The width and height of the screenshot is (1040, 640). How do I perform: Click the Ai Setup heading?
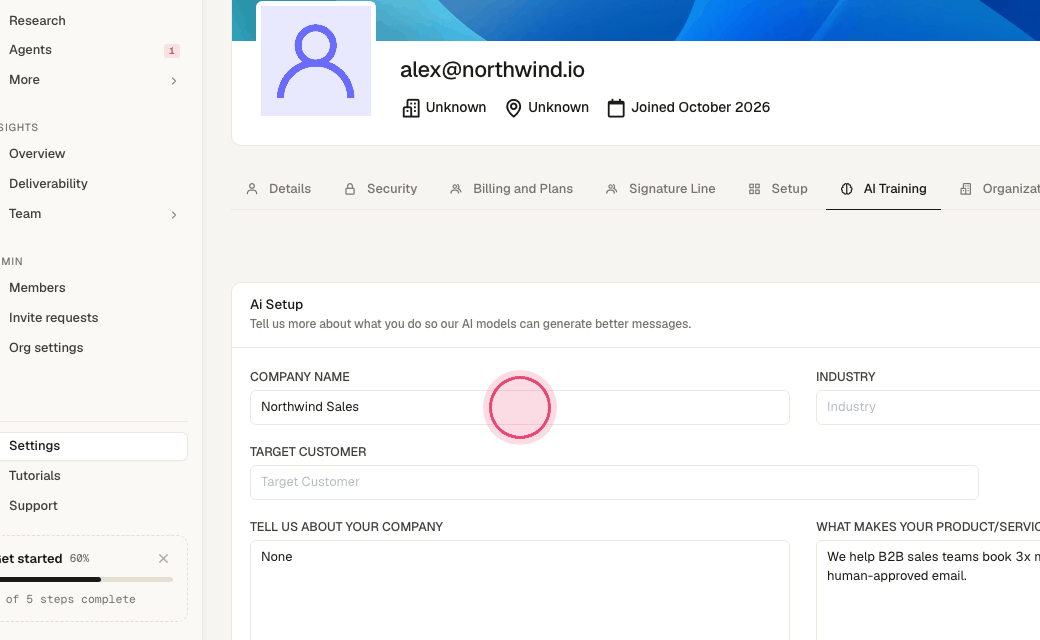277,304
